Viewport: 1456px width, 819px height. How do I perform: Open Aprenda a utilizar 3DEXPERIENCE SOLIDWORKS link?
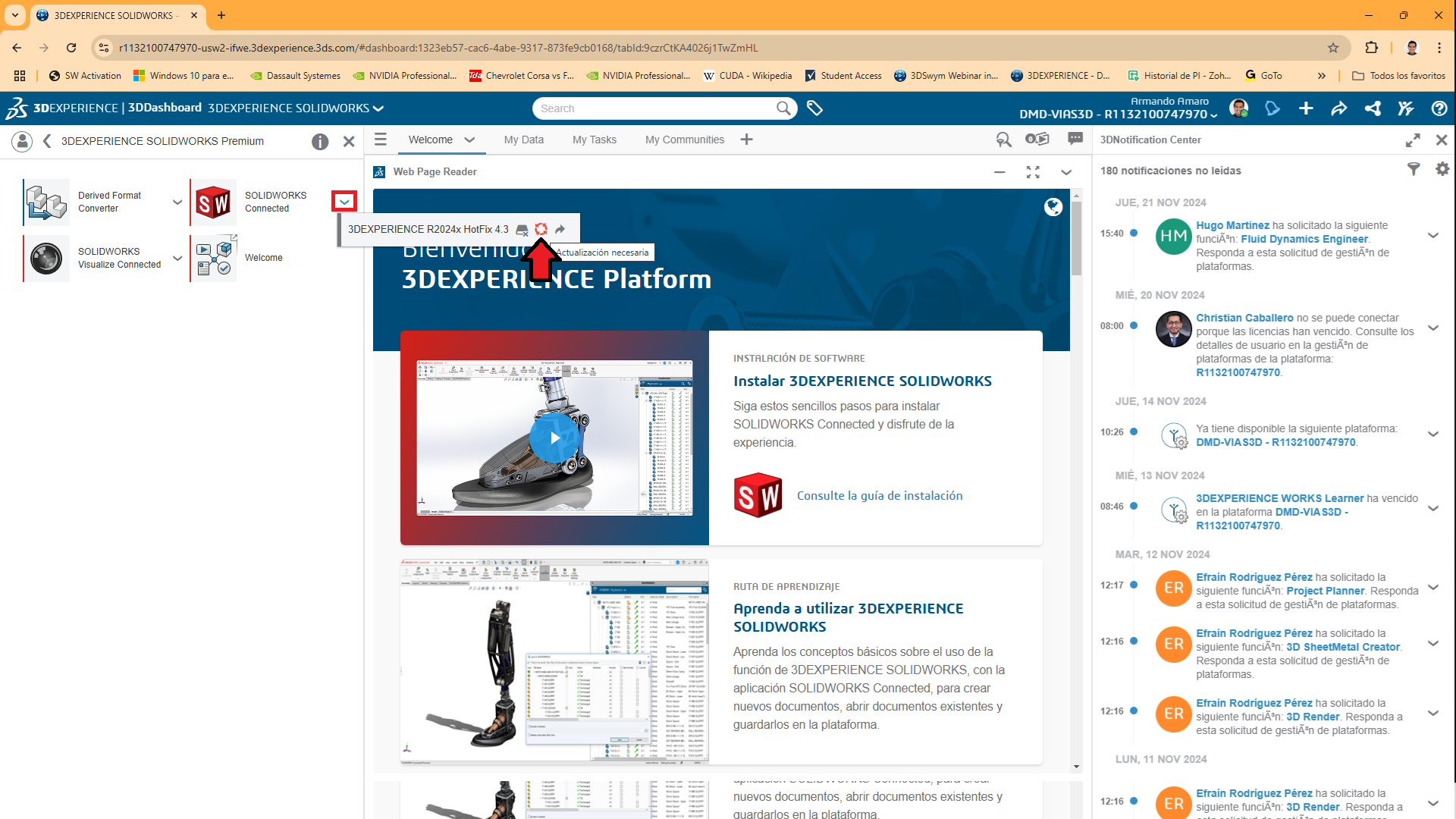(x=848, y=617)
